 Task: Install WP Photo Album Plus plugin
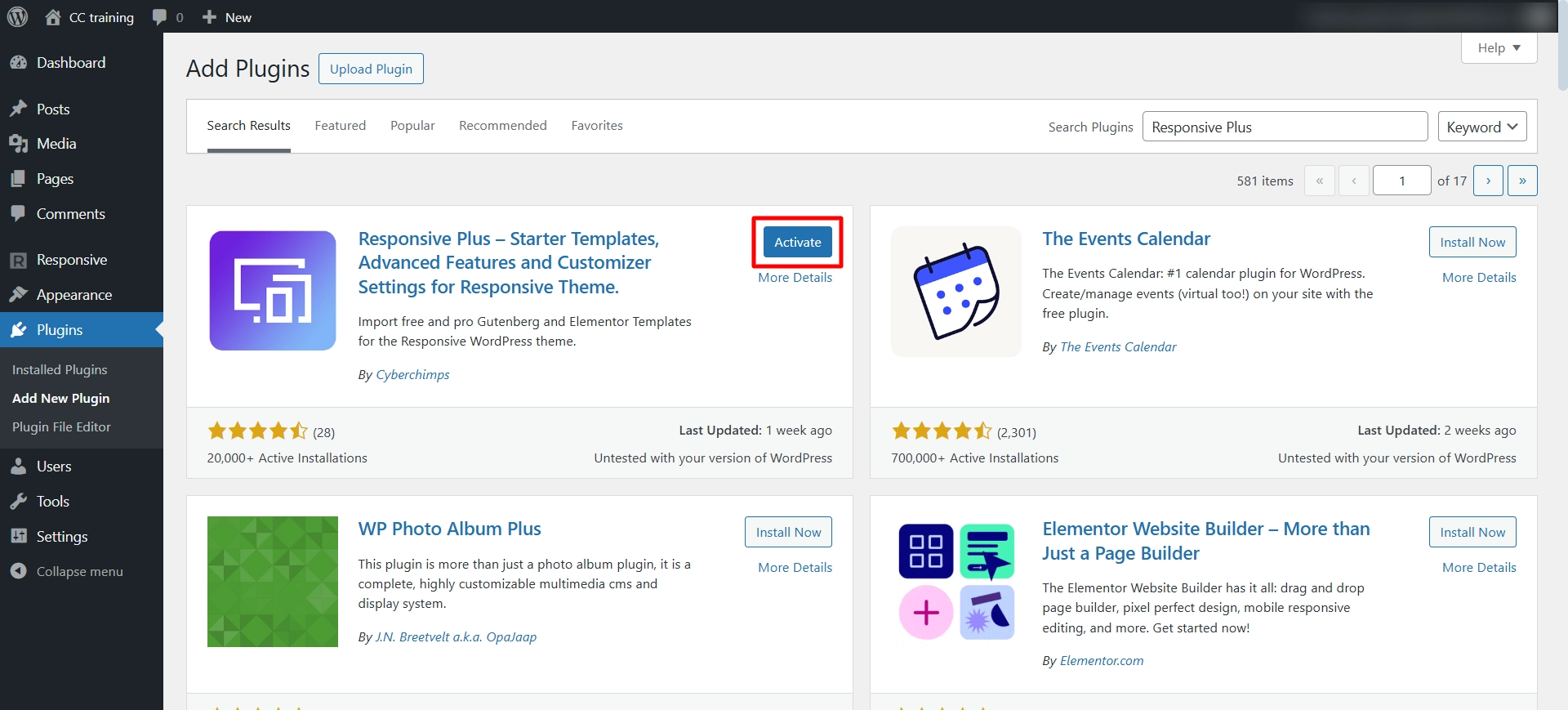(x=789, y=532)
